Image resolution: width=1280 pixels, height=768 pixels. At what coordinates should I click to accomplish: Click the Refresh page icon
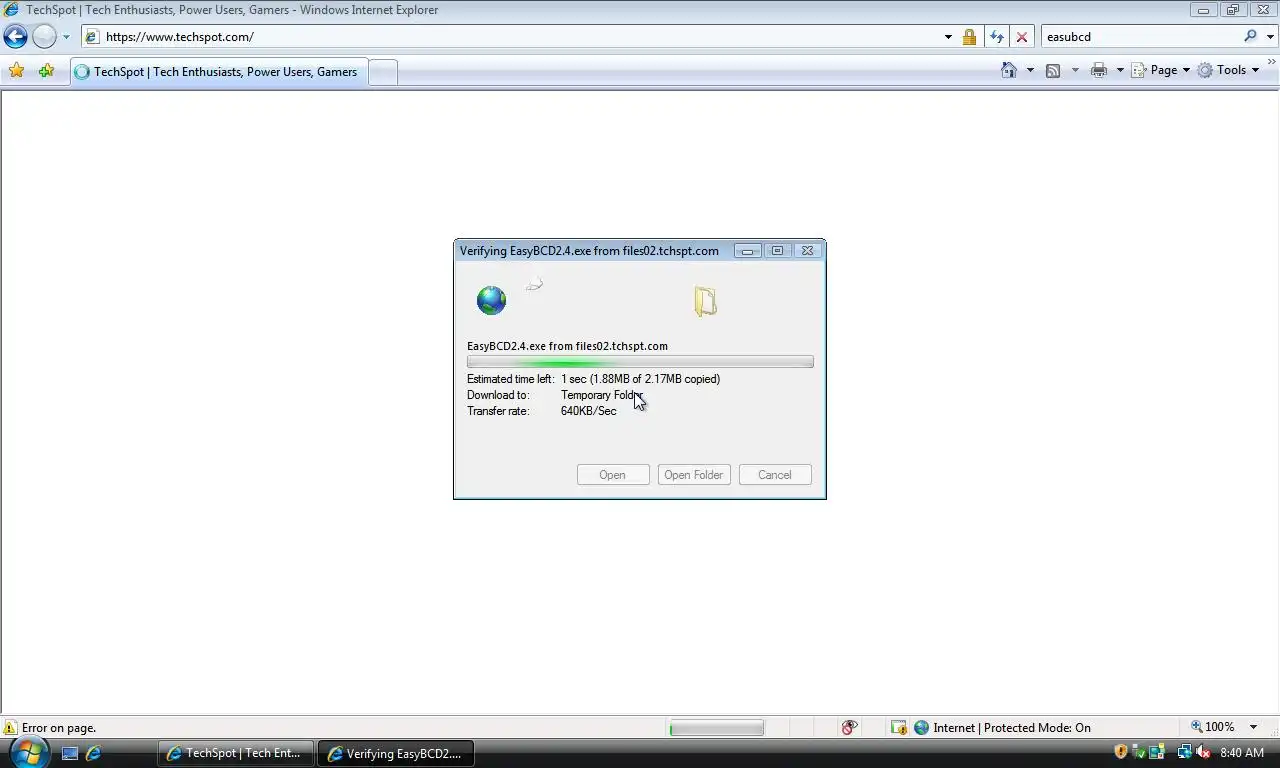click(996, 37)
